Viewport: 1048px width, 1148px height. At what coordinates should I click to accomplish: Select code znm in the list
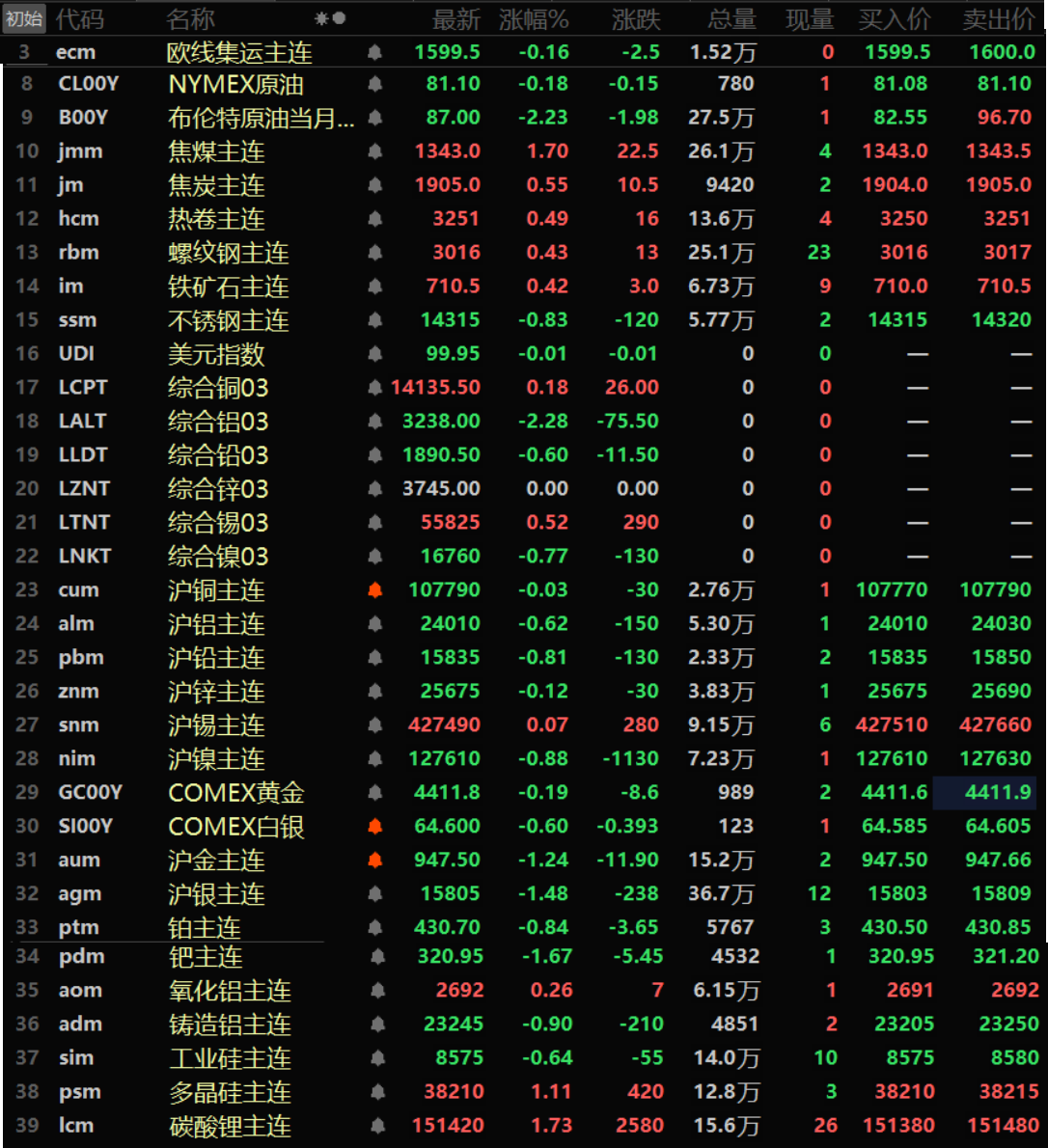pyautogui.click(x=78, y=691)
